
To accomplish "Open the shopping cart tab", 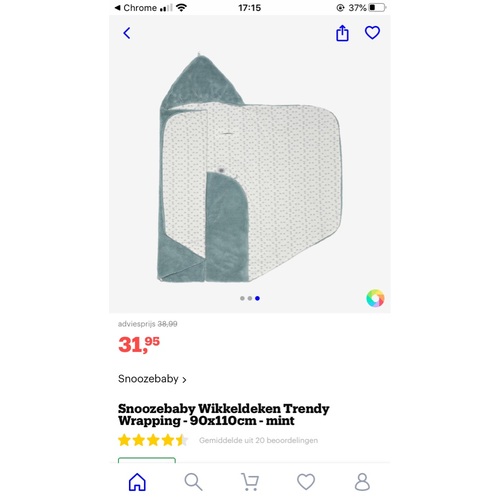I will (x=250, y=482).
